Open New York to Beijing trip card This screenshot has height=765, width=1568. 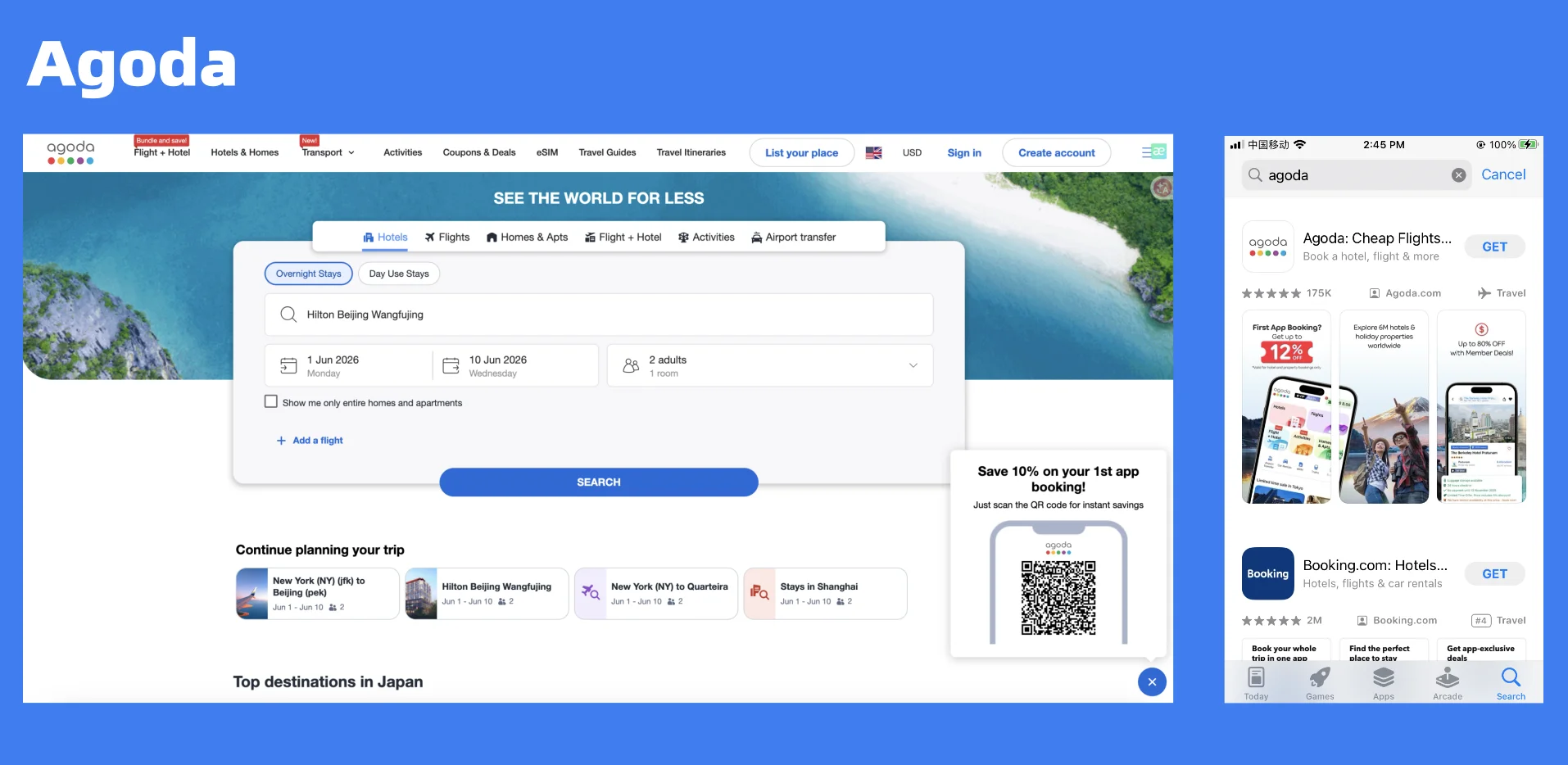coord(318,594)
